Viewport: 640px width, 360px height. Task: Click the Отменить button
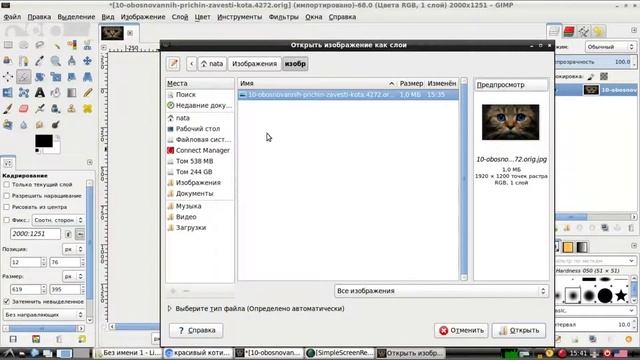(461, 330)
